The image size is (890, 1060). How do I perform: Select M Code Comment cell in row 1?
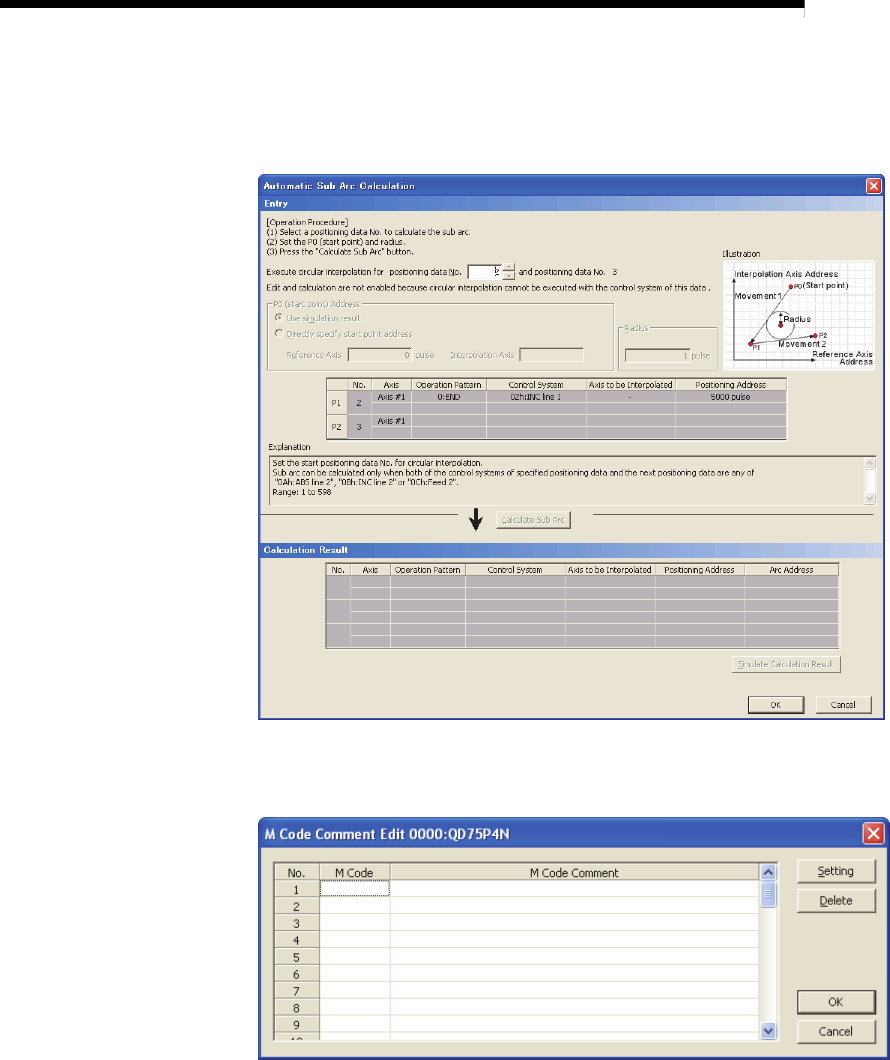[x=574, y=889]
